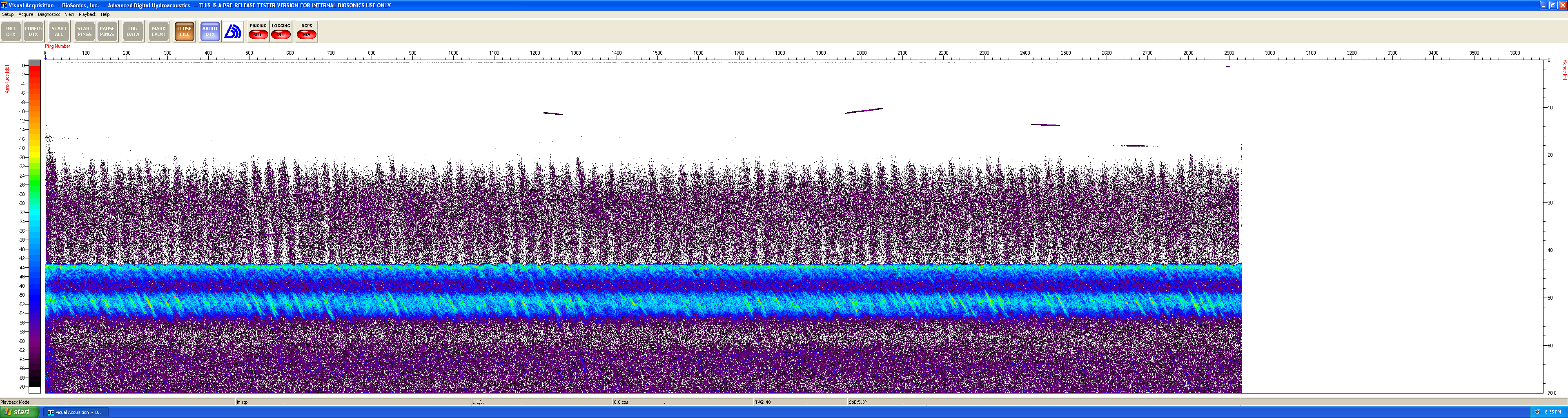Screen dimensions: 1568x418
Task: Click the '1:1/...' status bar entry
Action: pyautogui.click(x=479, y=402)
